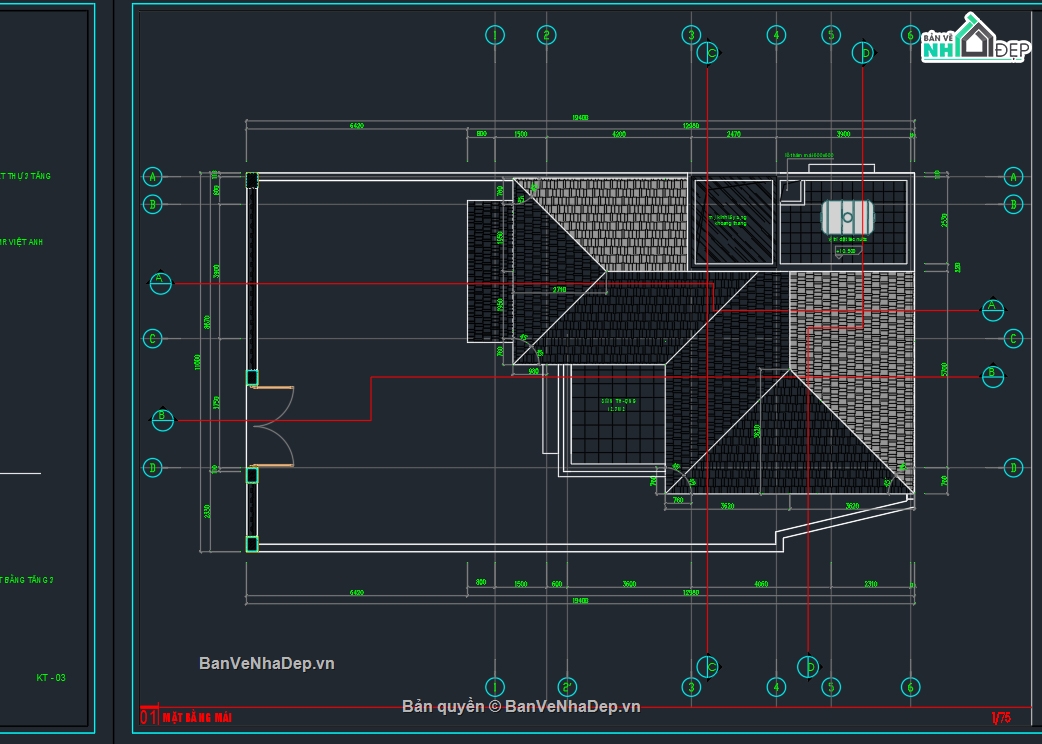This screenshot has width=1042, height=744.
Task: Click grid bubble 6 top right
Action: click(x=909, y=33)
